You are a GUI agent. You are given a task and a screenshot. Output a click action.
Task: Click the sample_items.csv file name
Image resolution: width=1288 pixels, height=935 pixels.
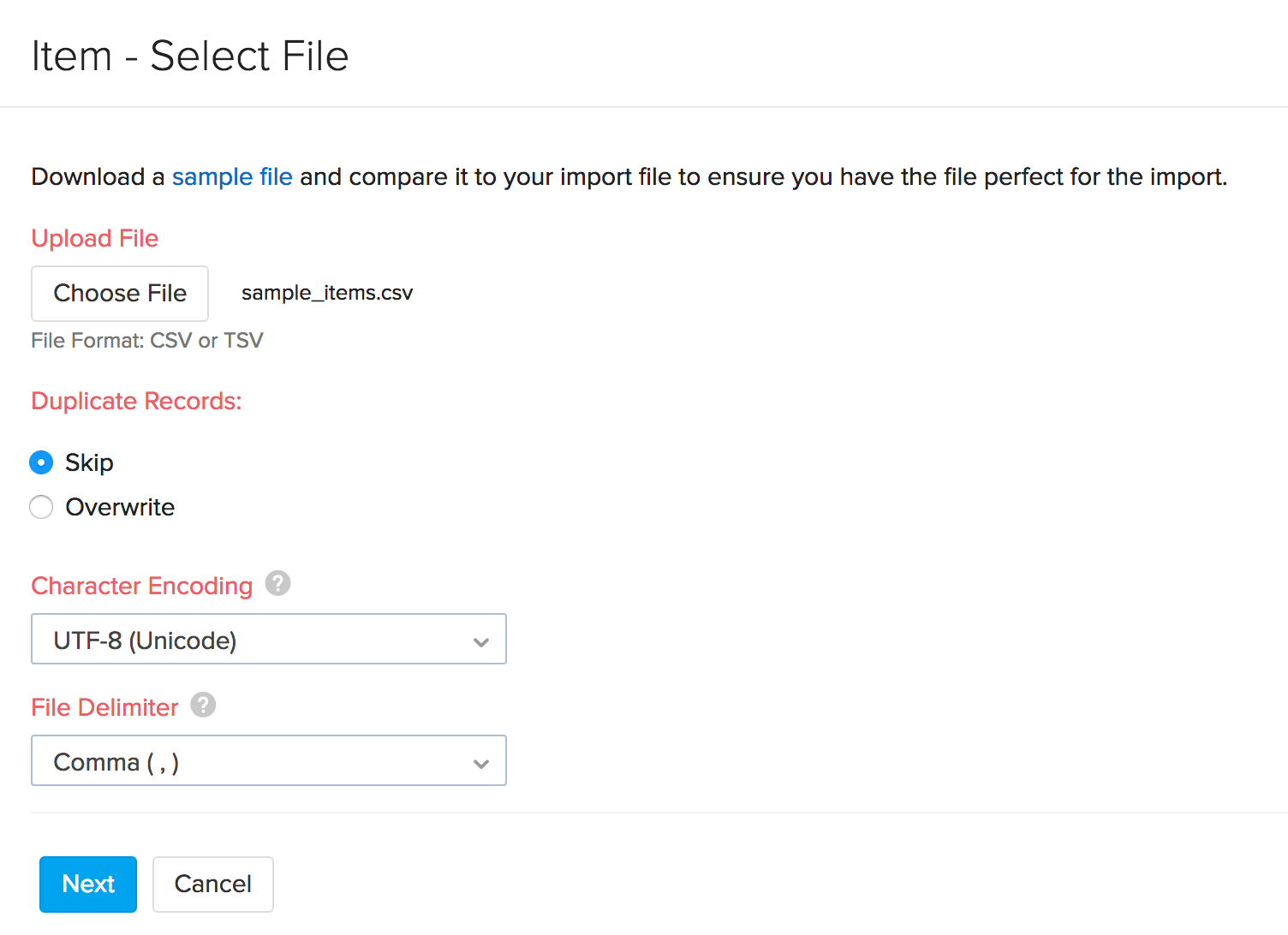[x=326, y=292]
